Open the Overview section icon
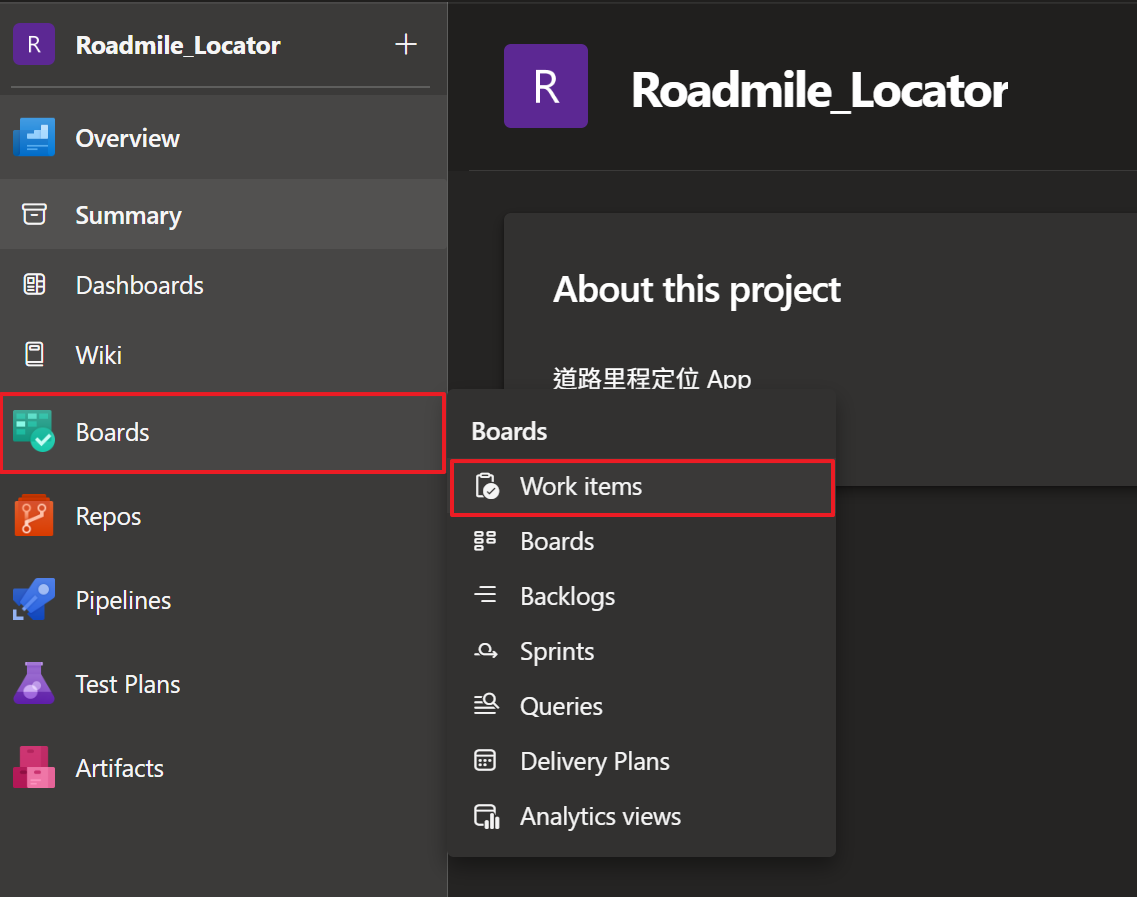The image size is (1137, 897). [34, 138]
